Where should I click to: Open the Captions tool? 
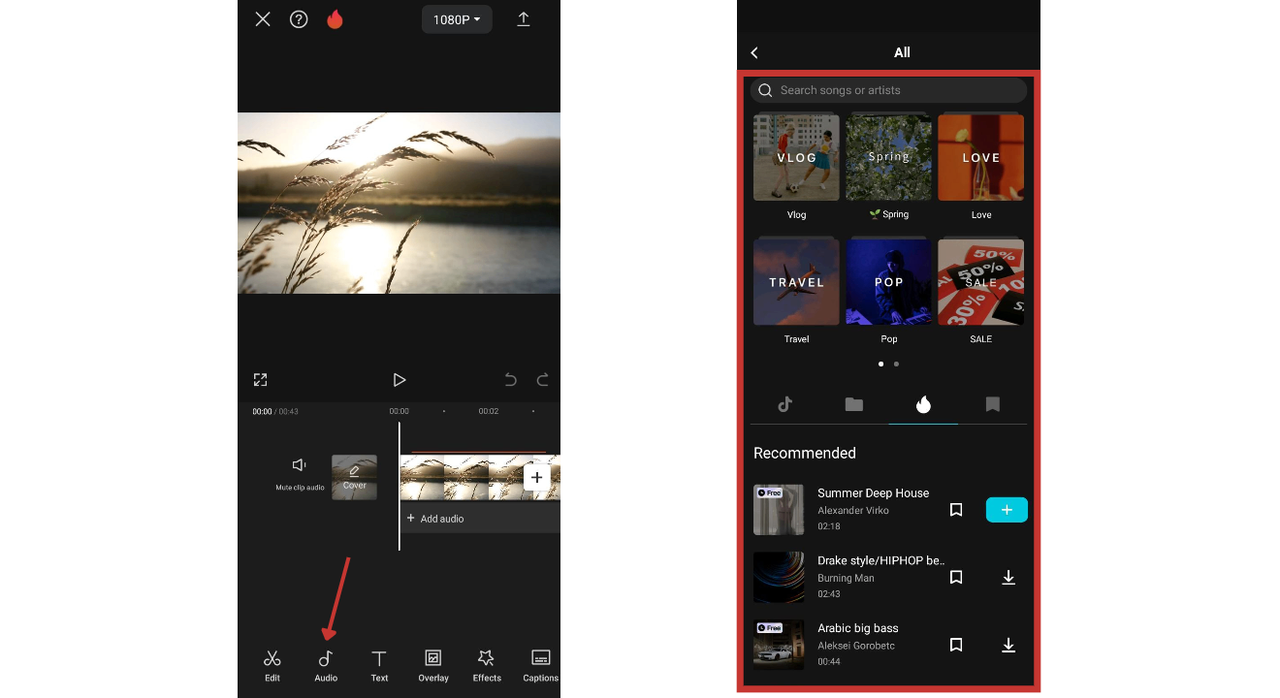pyautogui.click(x=540, y=665)
